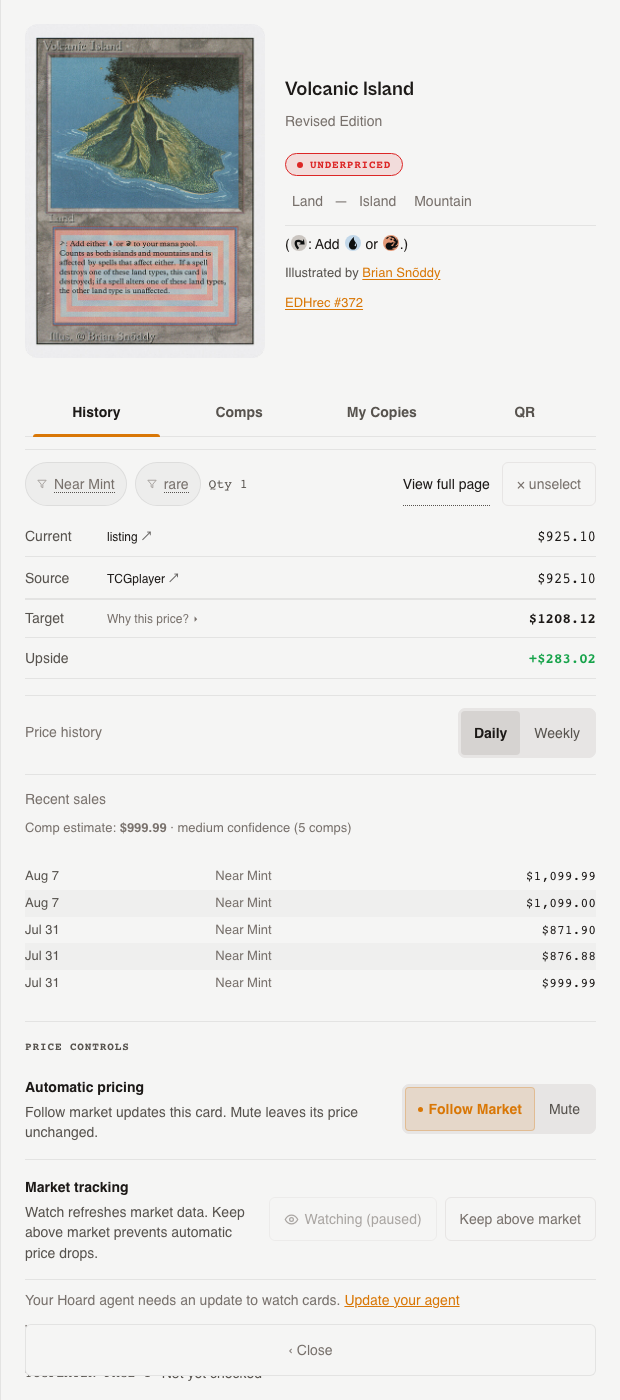Enable Follow Market automatic pricing

tap(470, 1109)
